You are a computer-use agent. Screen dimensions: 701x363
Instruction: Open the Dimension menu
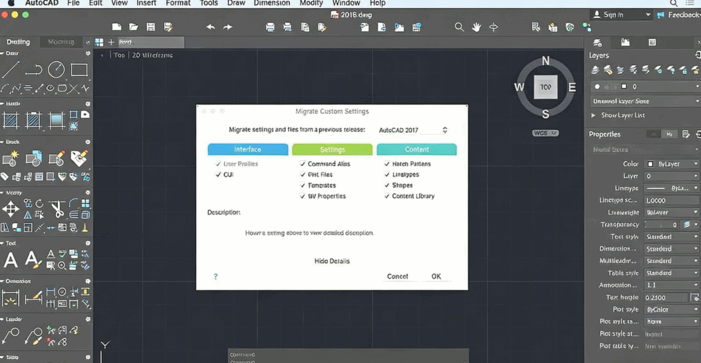click(x=272, y=3)
